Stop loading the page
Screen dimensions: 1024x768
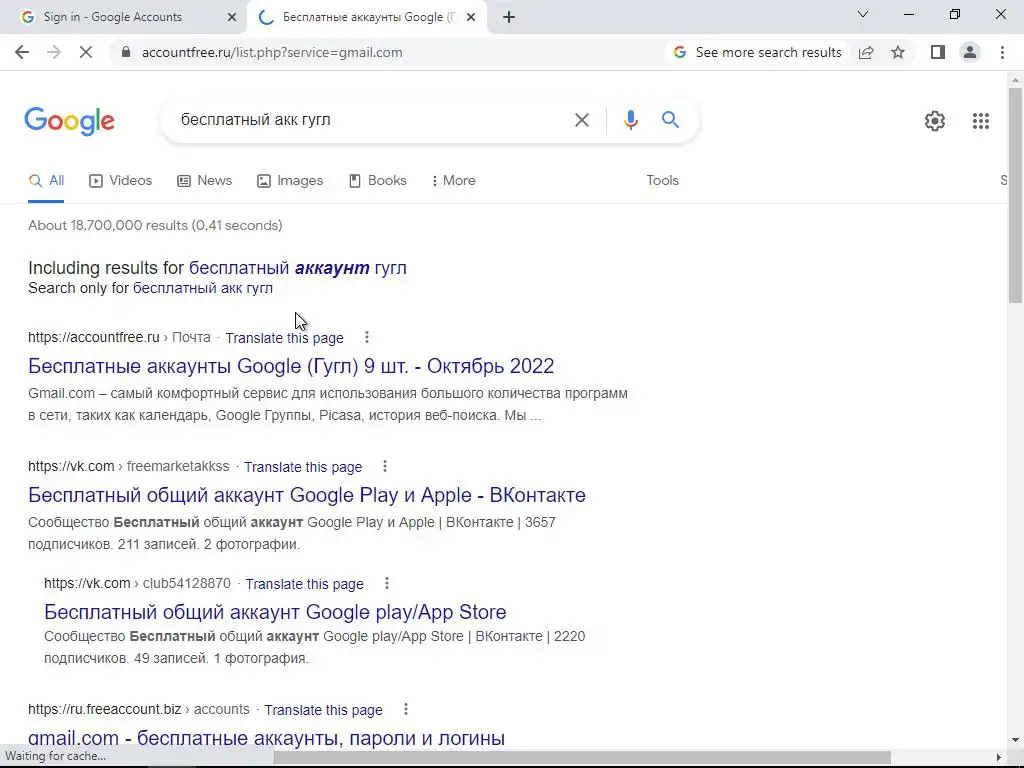click(x=86, y=52)
